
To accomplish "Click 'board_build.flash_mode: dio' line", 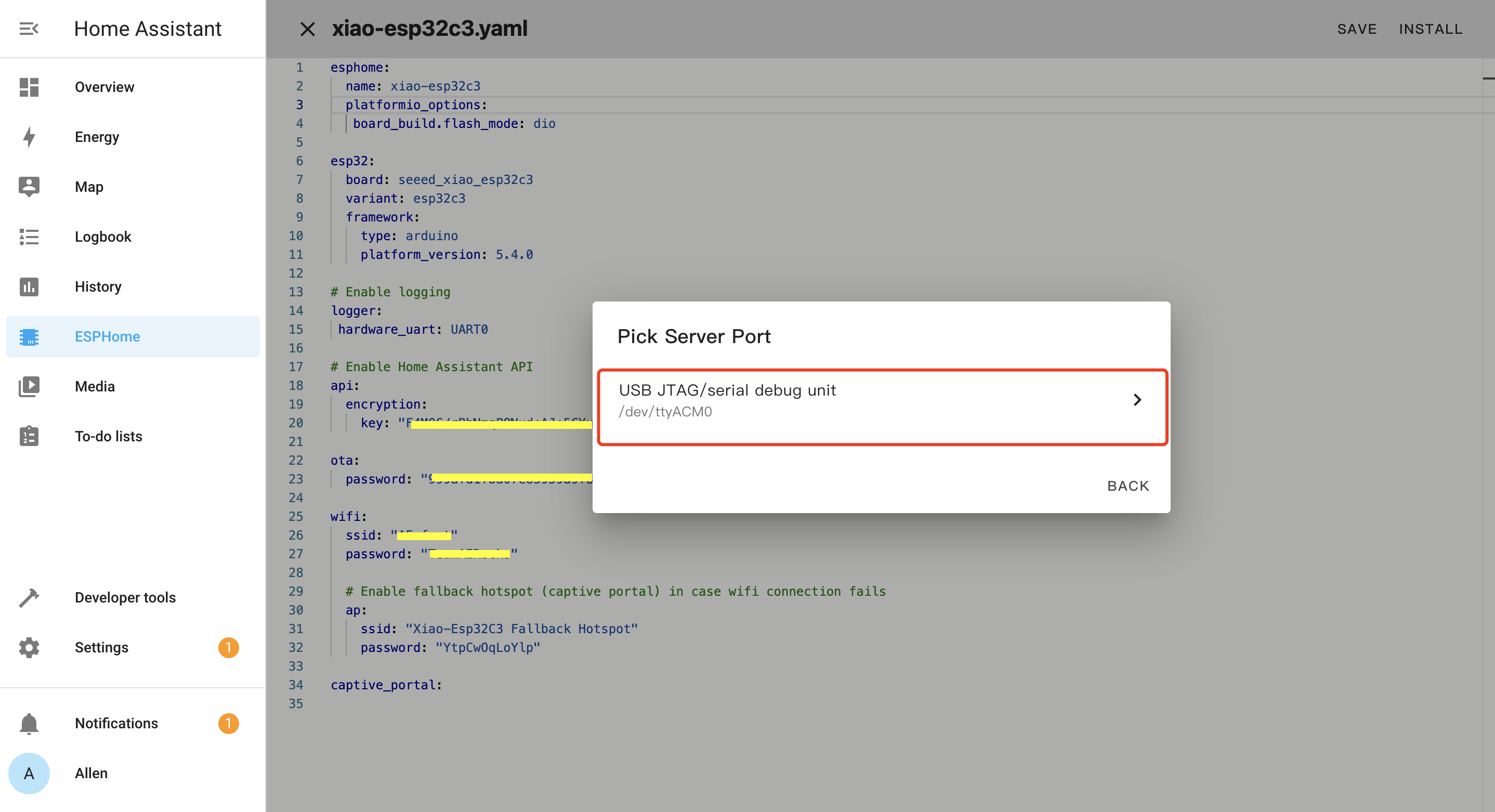I will pos(454,124).
